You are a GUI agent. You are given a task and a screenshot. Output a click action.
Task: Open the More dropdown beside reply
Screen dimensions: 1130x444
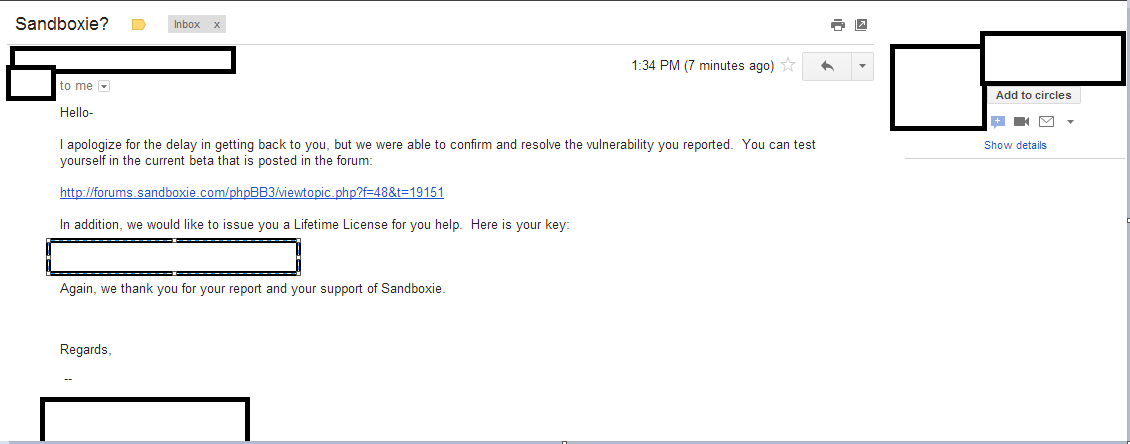click(x=862, y=66)
